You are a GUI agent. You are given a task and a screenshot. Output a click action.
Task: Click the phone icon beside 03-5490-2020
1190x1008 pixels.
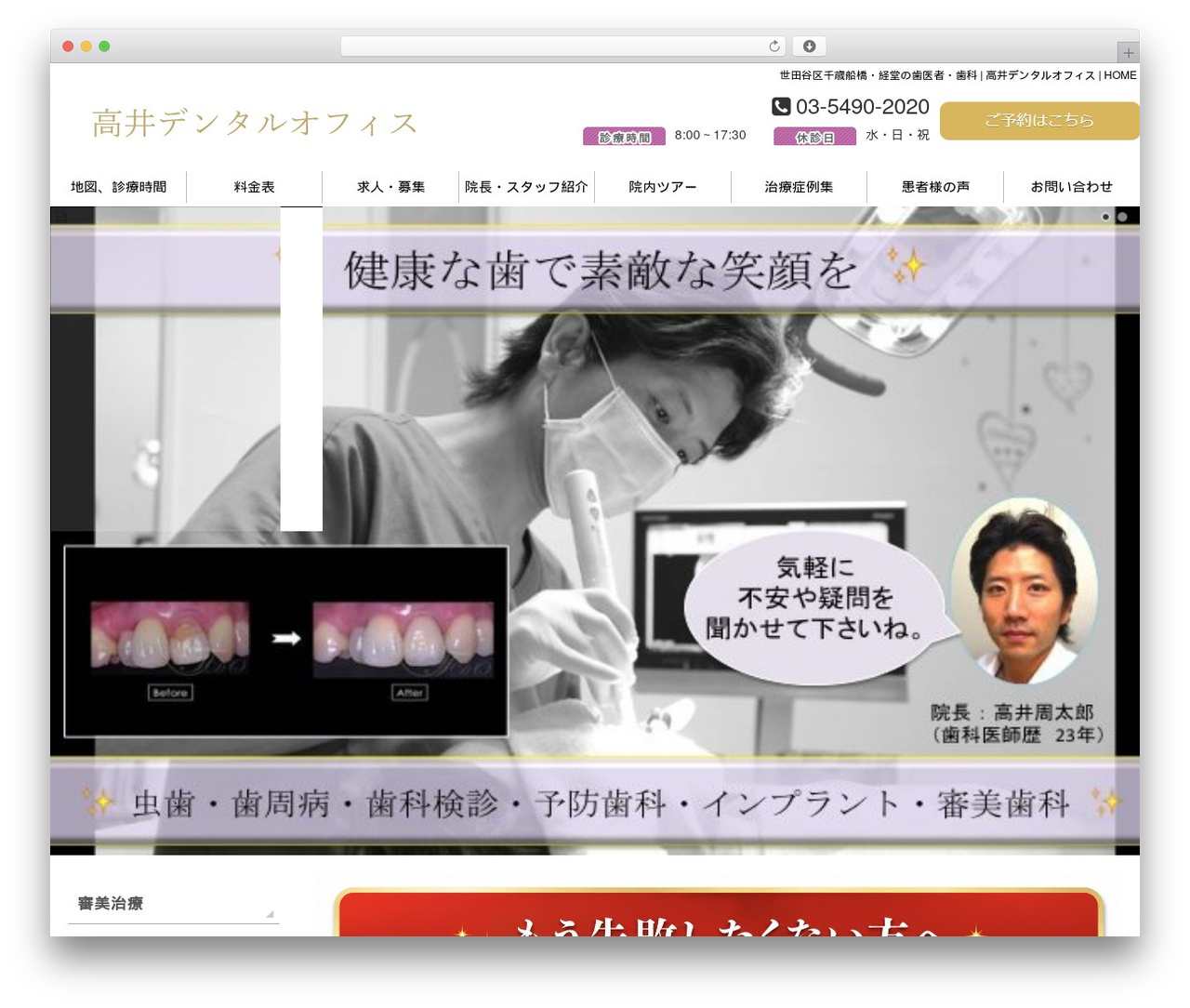click(781, 107)
